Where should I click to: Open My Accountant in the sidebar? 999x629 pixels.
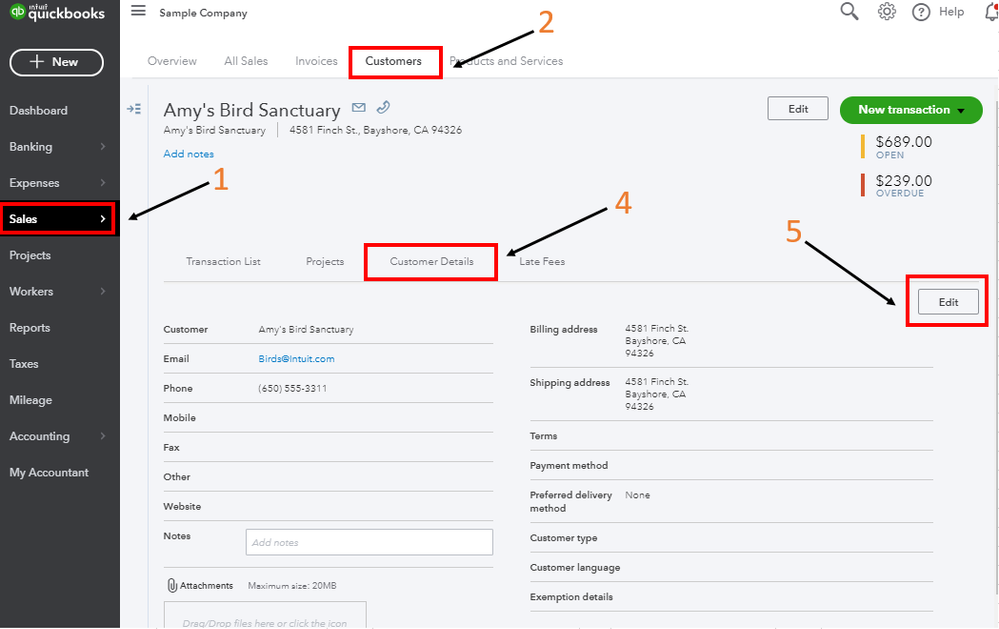(x=49, y=472)
